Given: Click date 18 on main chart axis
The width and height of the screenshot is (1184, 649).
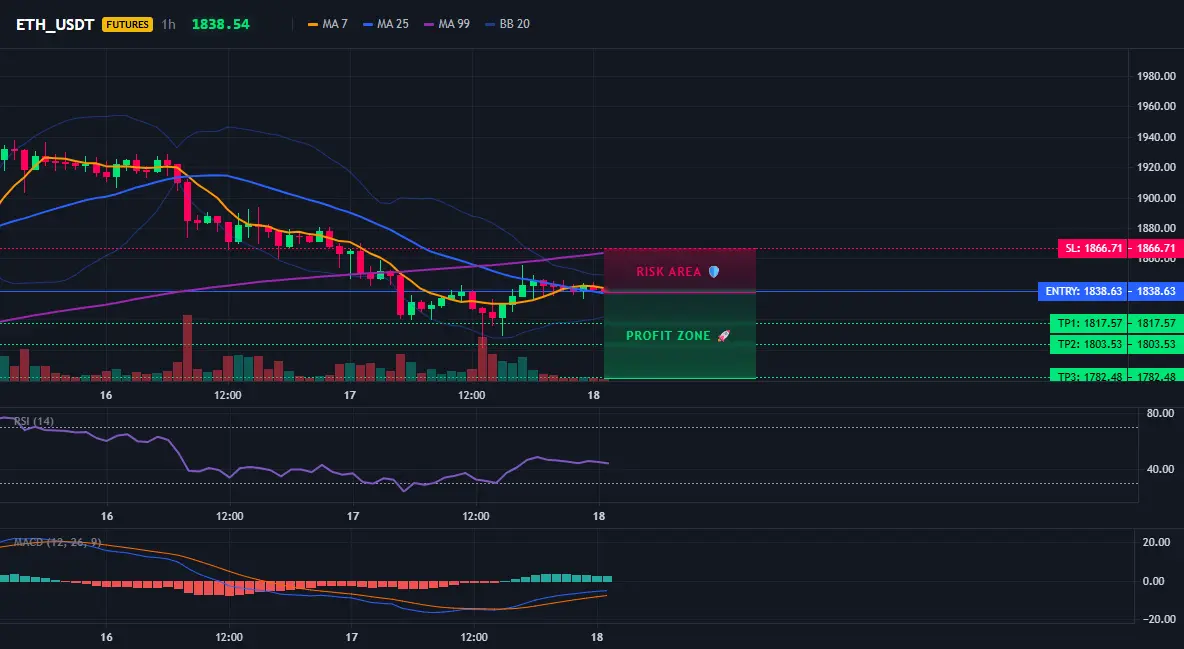Looking at the screenshot, I should click(594, 395).
